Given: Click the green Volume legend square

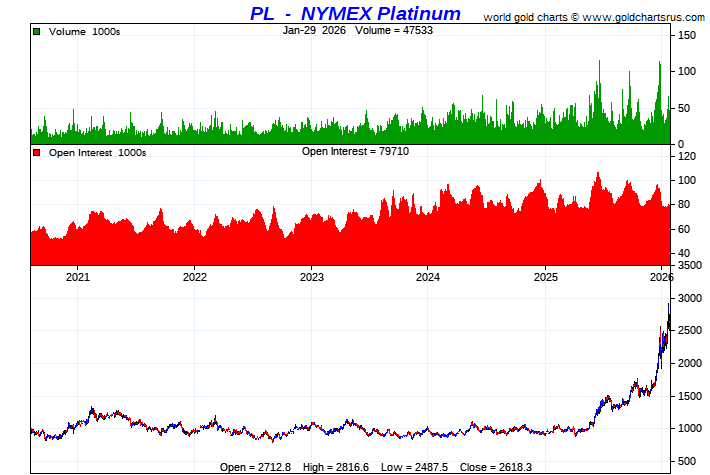Looking at the screenshot, I should 37,32.
